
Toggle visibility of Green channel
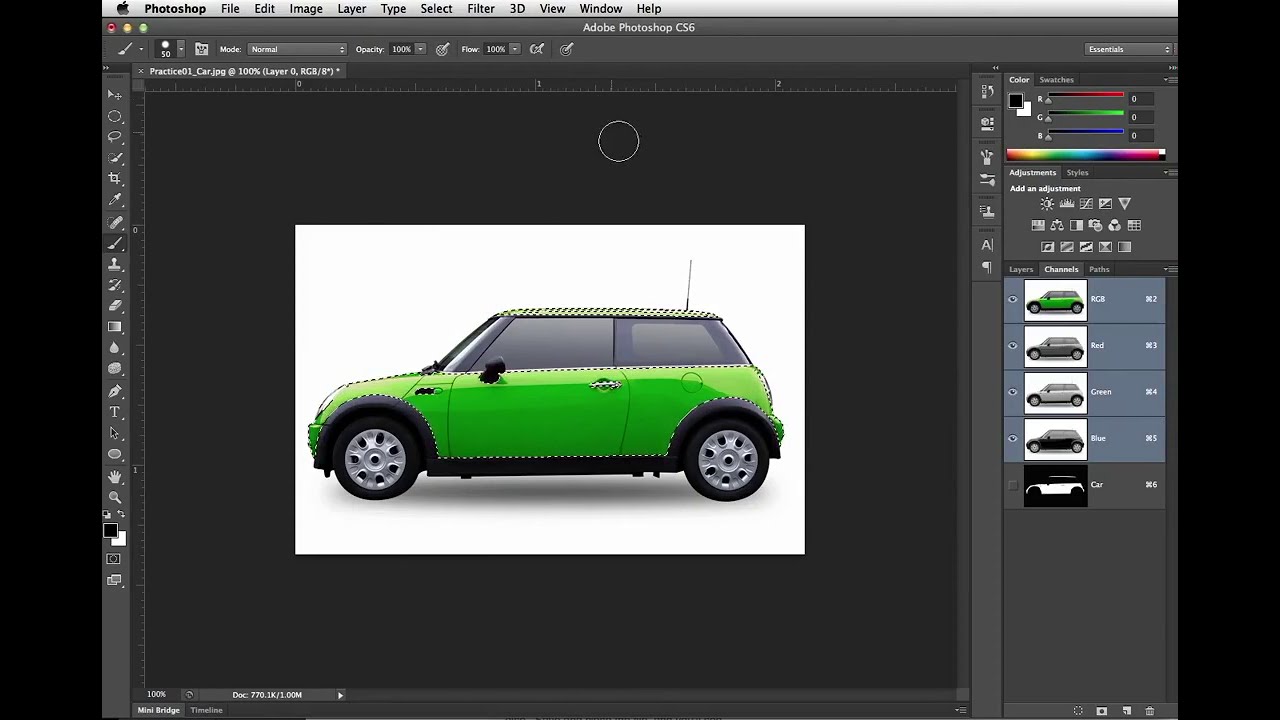point(1013,392)
